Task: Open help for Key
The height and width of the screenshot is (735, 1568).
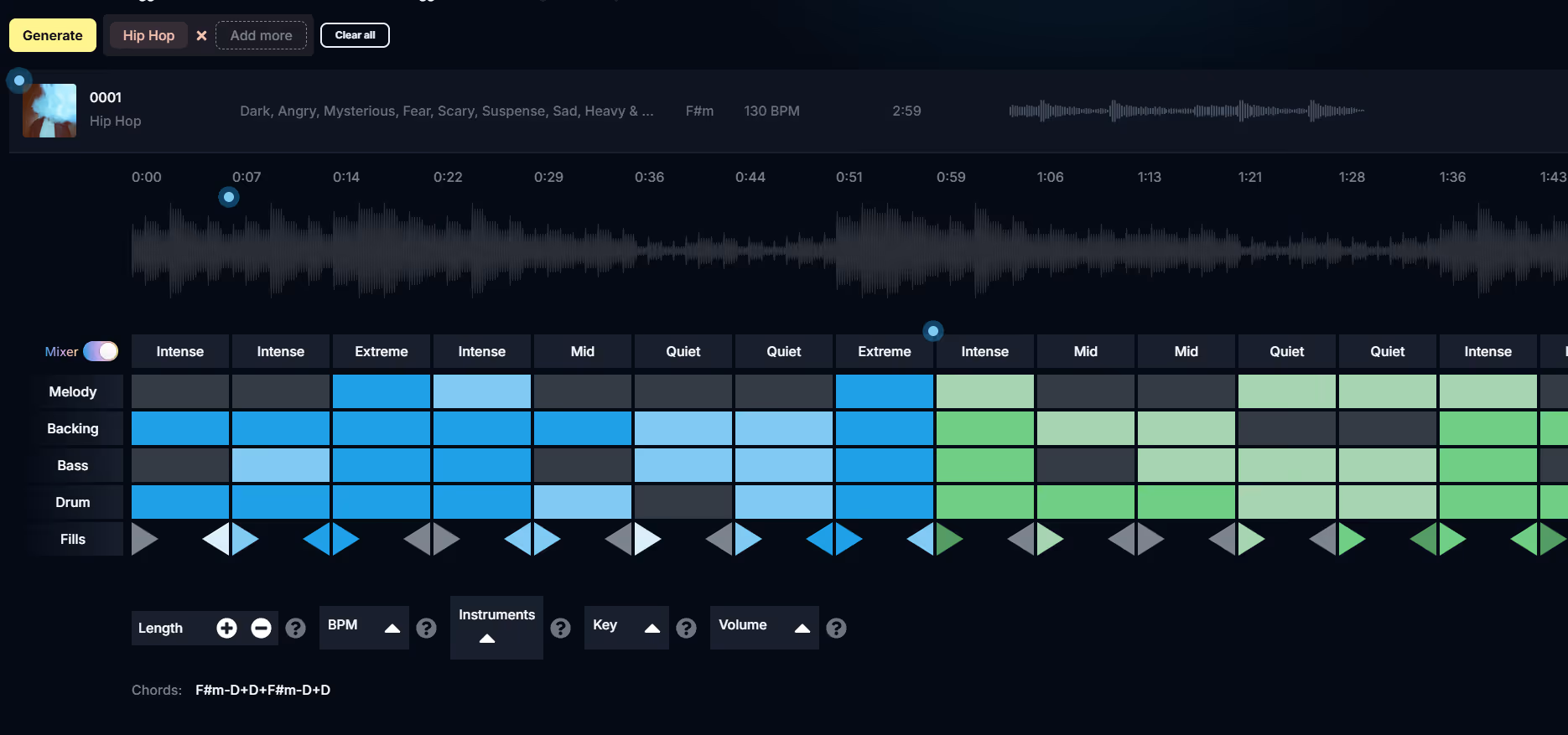Action: pyautogui.click(x=686, y=628)
